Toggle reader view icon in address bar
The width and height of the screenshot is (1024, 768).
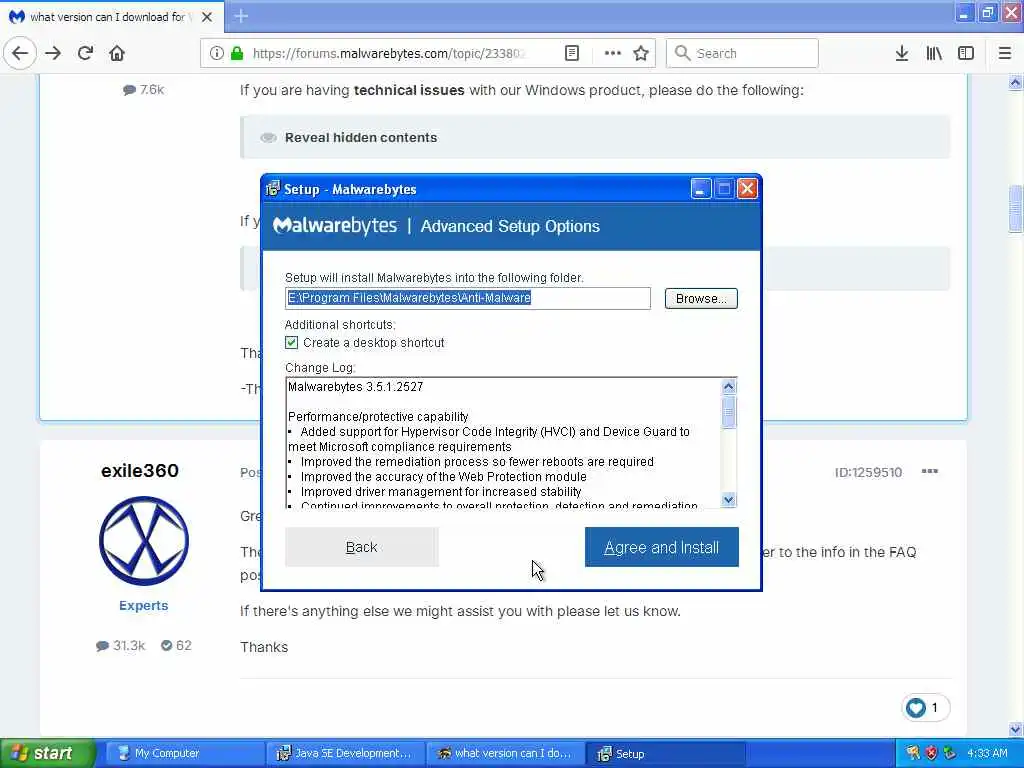[x=571, y=53]
